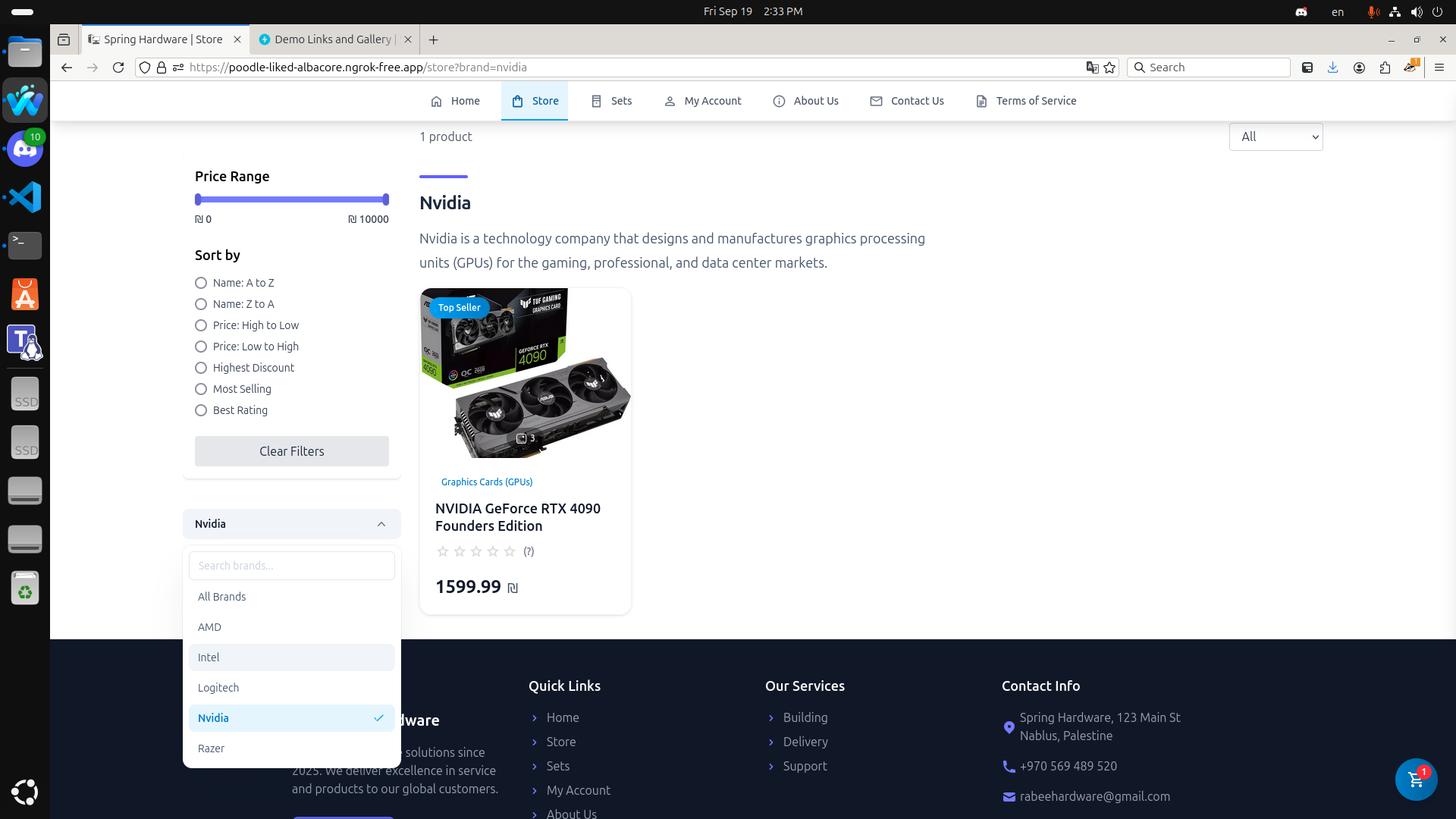
Task: Open the About Us nav item
Action: click(806, 101)
